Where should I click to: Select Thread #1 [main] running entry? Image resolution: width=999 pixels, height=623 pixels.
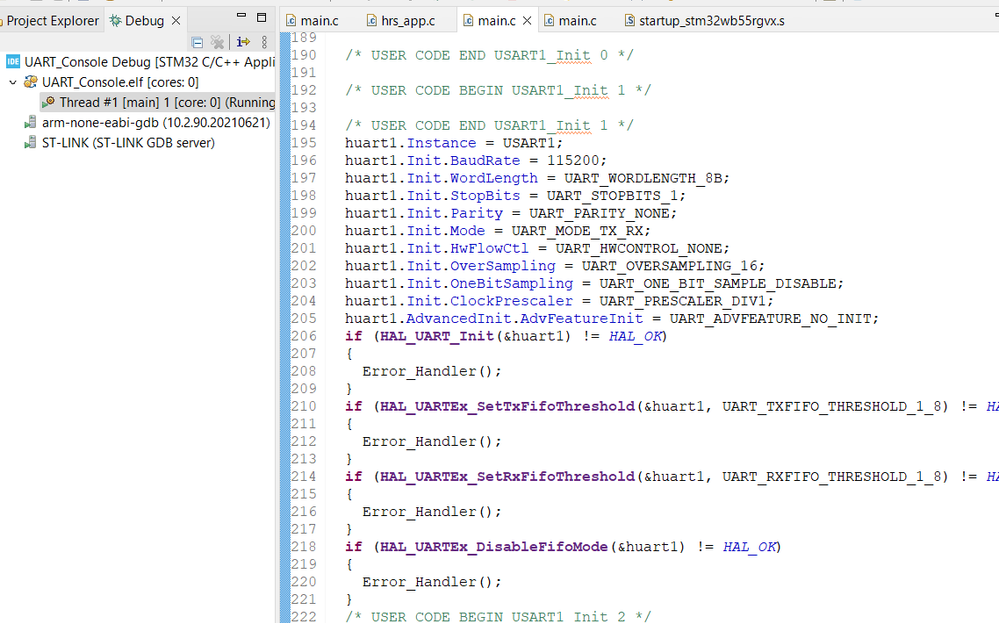(167, 103)
